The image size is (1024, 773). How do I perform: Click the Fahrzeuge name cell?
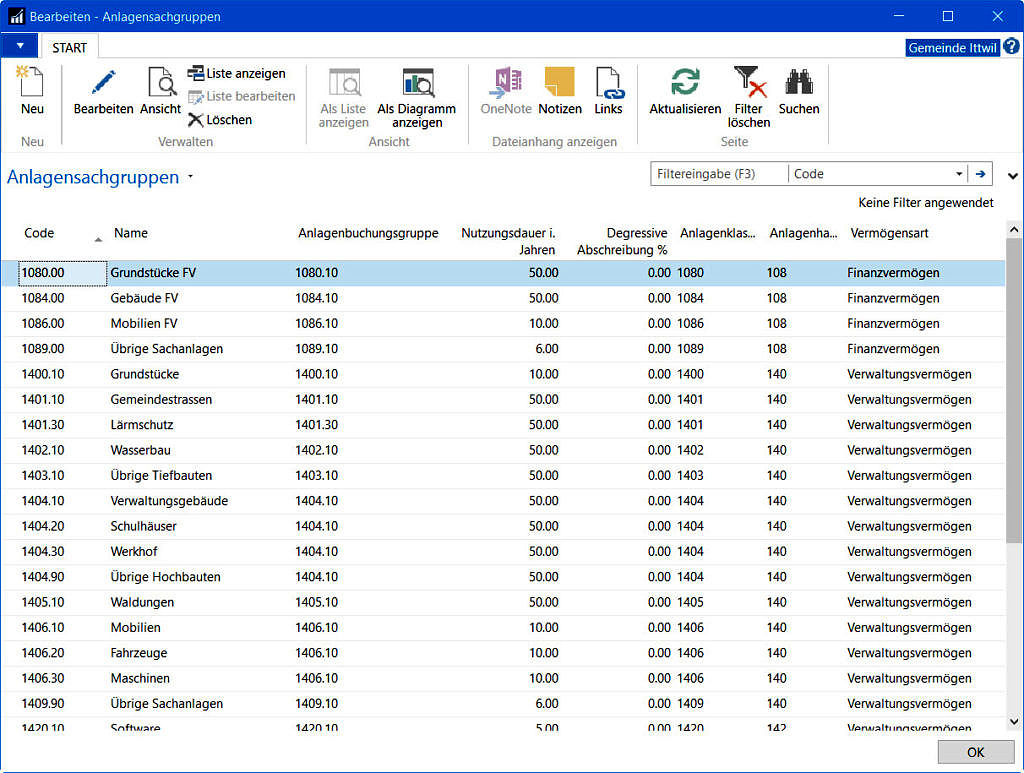138,653
